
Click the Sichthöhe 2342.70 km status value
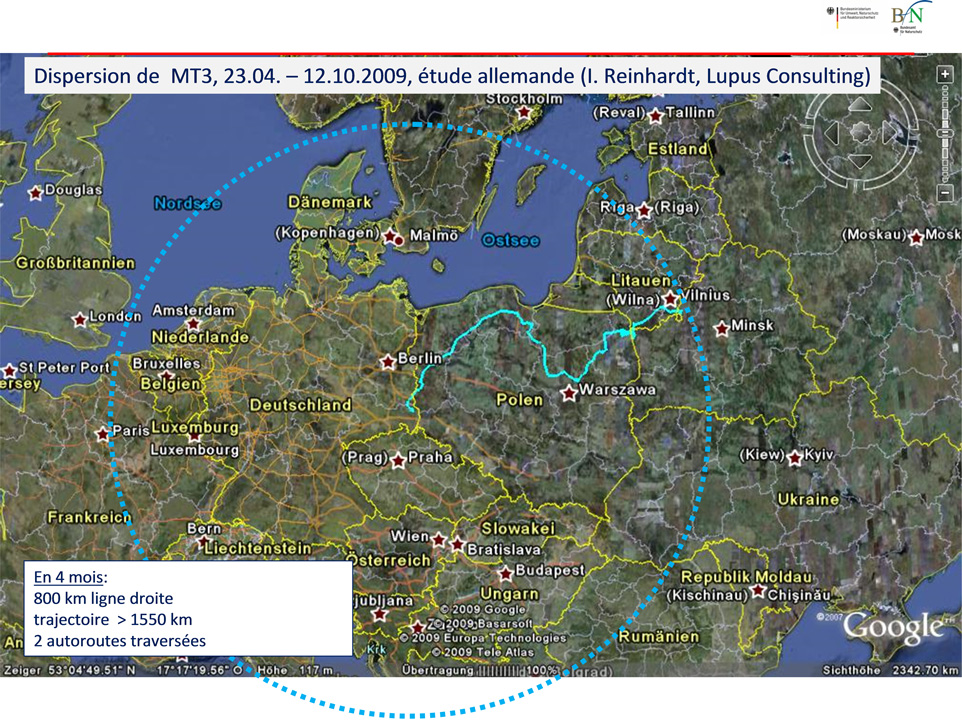pyautogui.click(x=890, y=670)
